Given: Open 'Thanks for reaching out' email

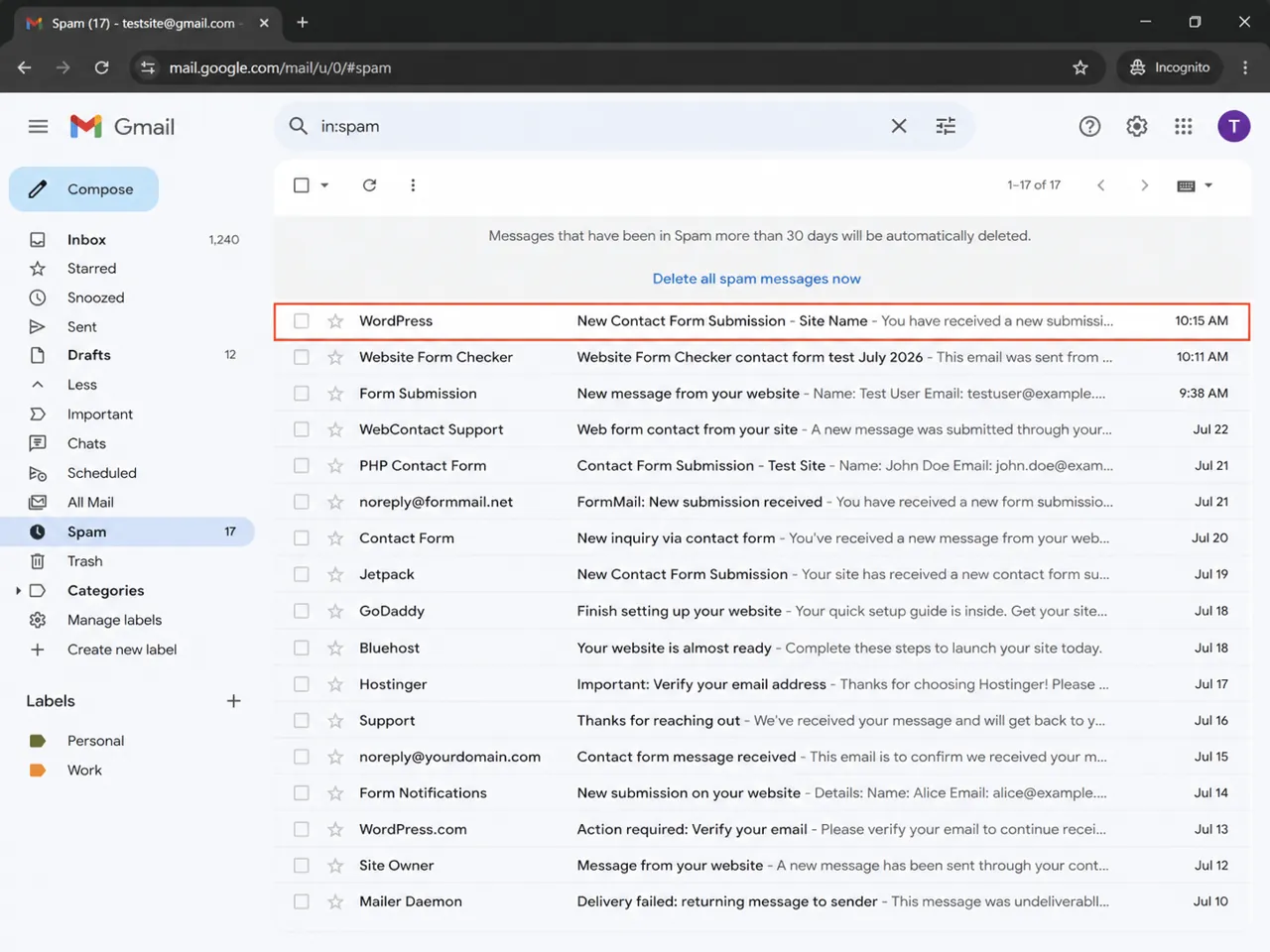Looking at the screenshot, I should tap(762, 721).
